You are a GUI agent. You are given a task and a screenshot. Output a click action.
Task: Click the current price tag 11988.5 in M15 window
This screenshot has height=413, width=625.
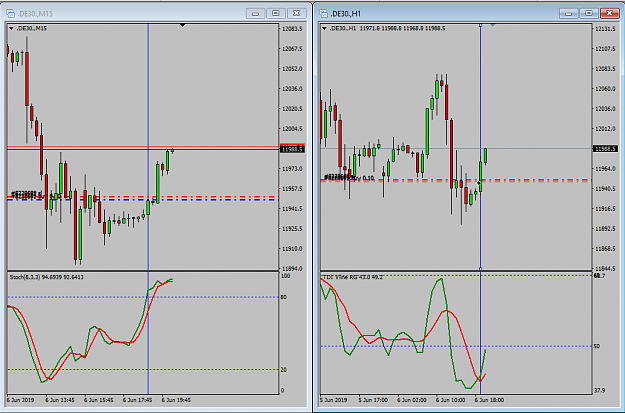[x=292, y=149]
